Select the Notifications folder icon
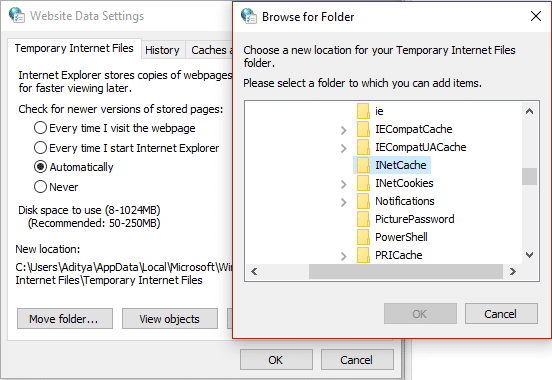Viewport: 552px width, 380px height. tap(363, 201)
